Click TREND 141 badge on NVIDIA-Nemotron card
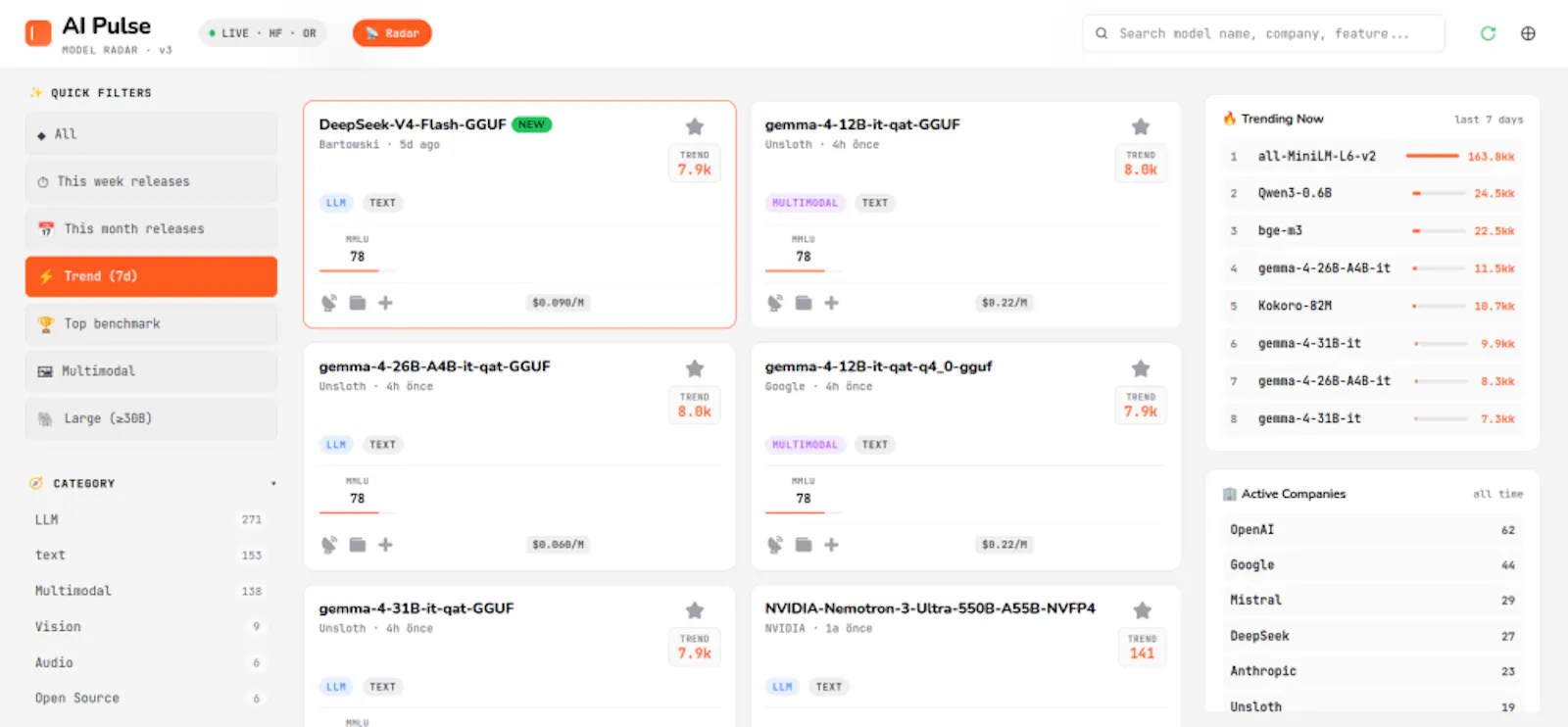The image size is (1568, 727). tap(1142, 647)
